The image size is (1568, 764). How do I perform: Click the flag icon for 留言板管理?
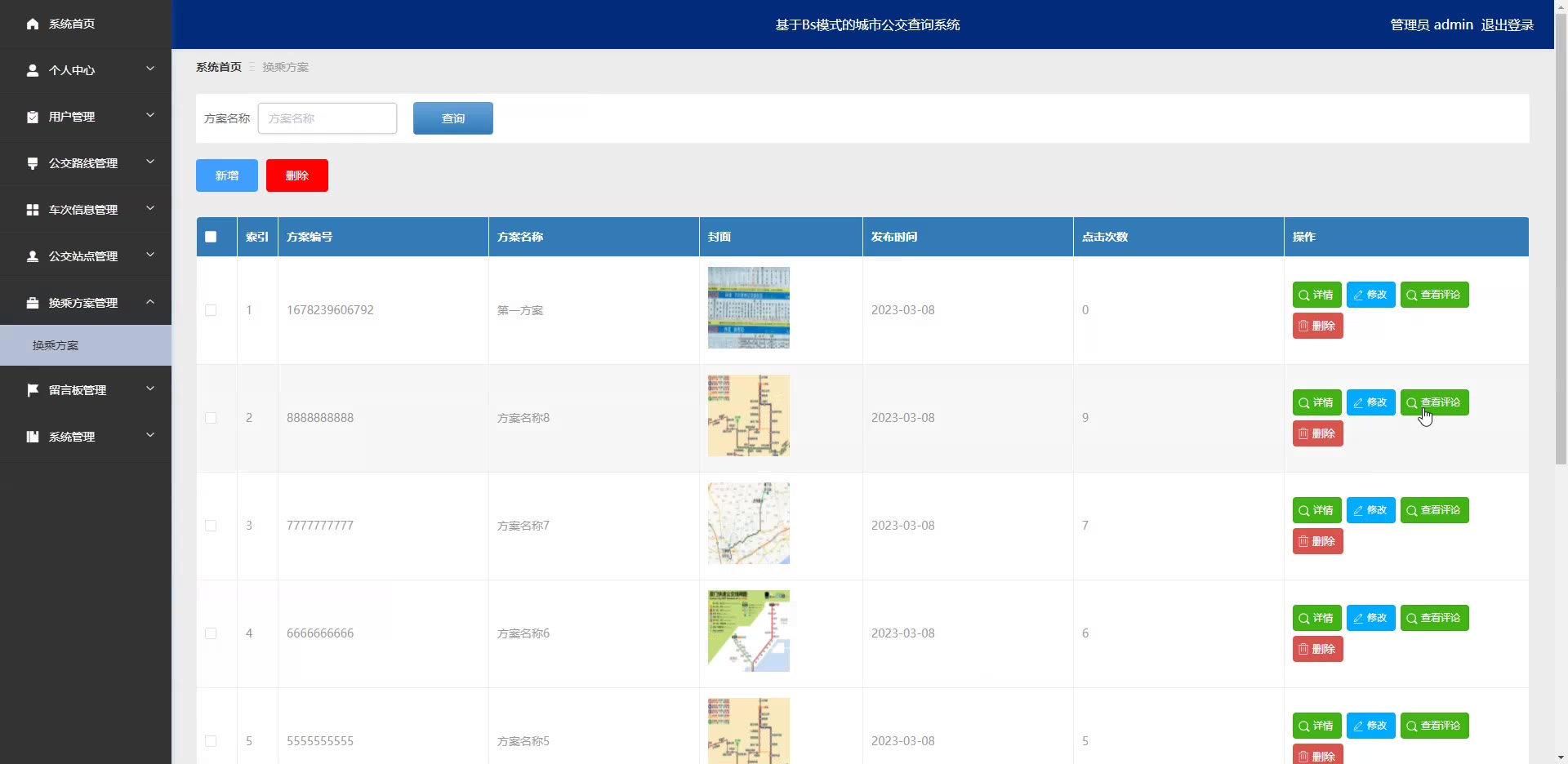pos(33,390)
